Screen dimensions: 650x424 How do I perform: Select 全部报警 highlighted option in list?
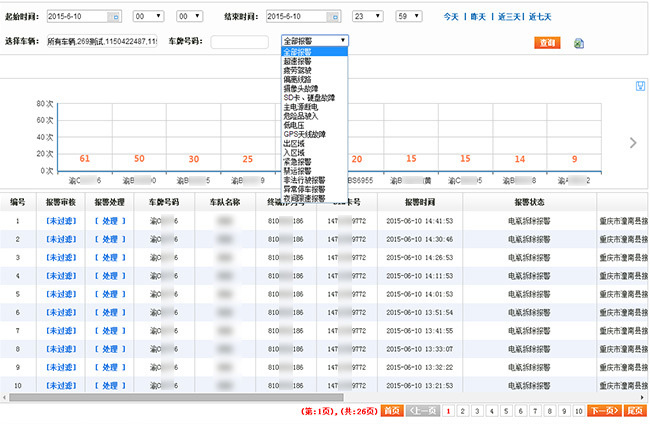coord(314,52)
